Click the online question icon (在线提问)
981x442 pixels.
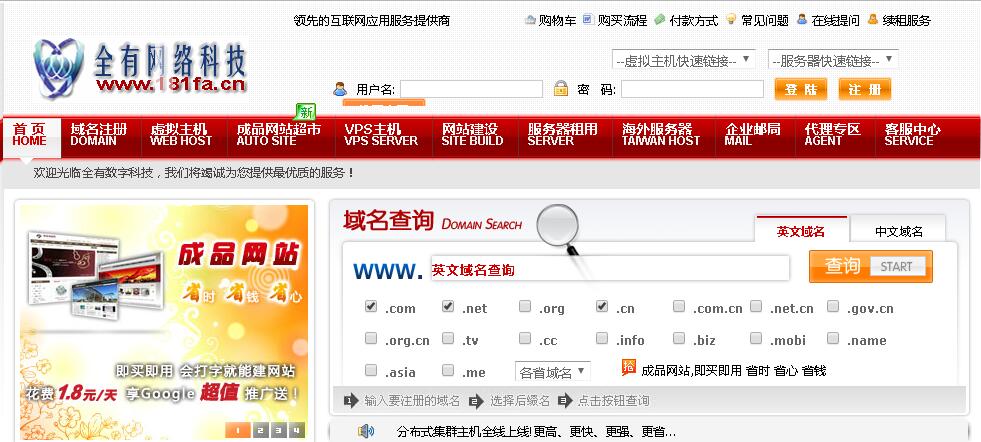tap(802, 20)
